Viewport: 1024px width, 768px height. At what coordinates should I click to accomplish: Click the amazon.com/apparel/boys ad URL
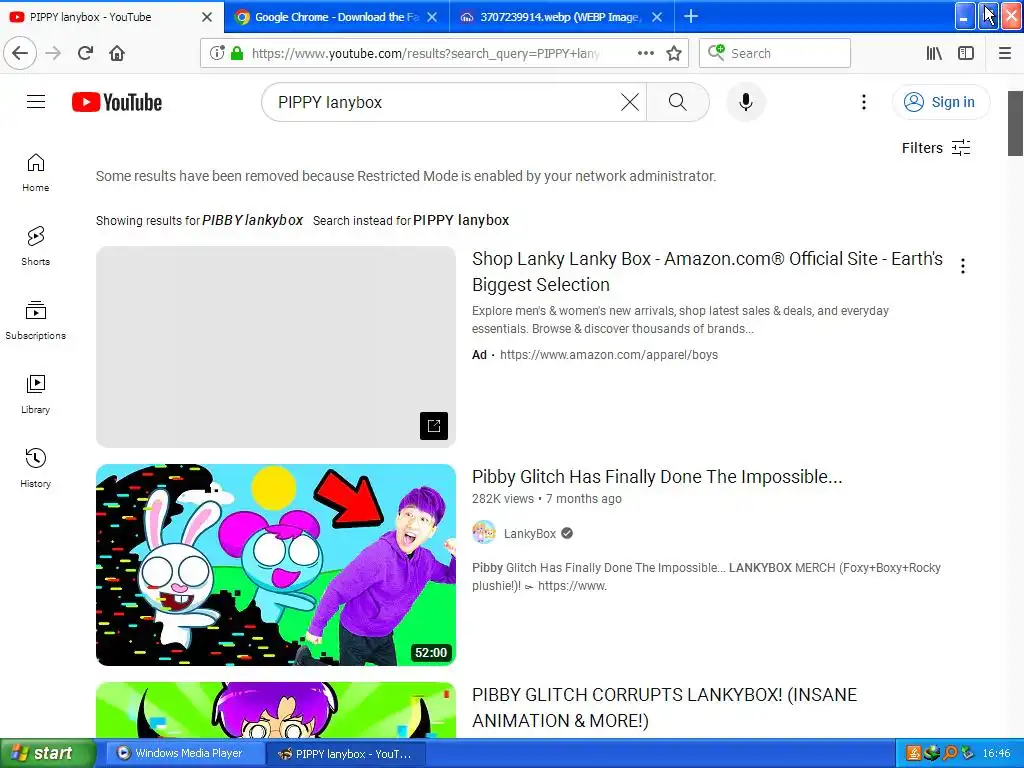609,355
